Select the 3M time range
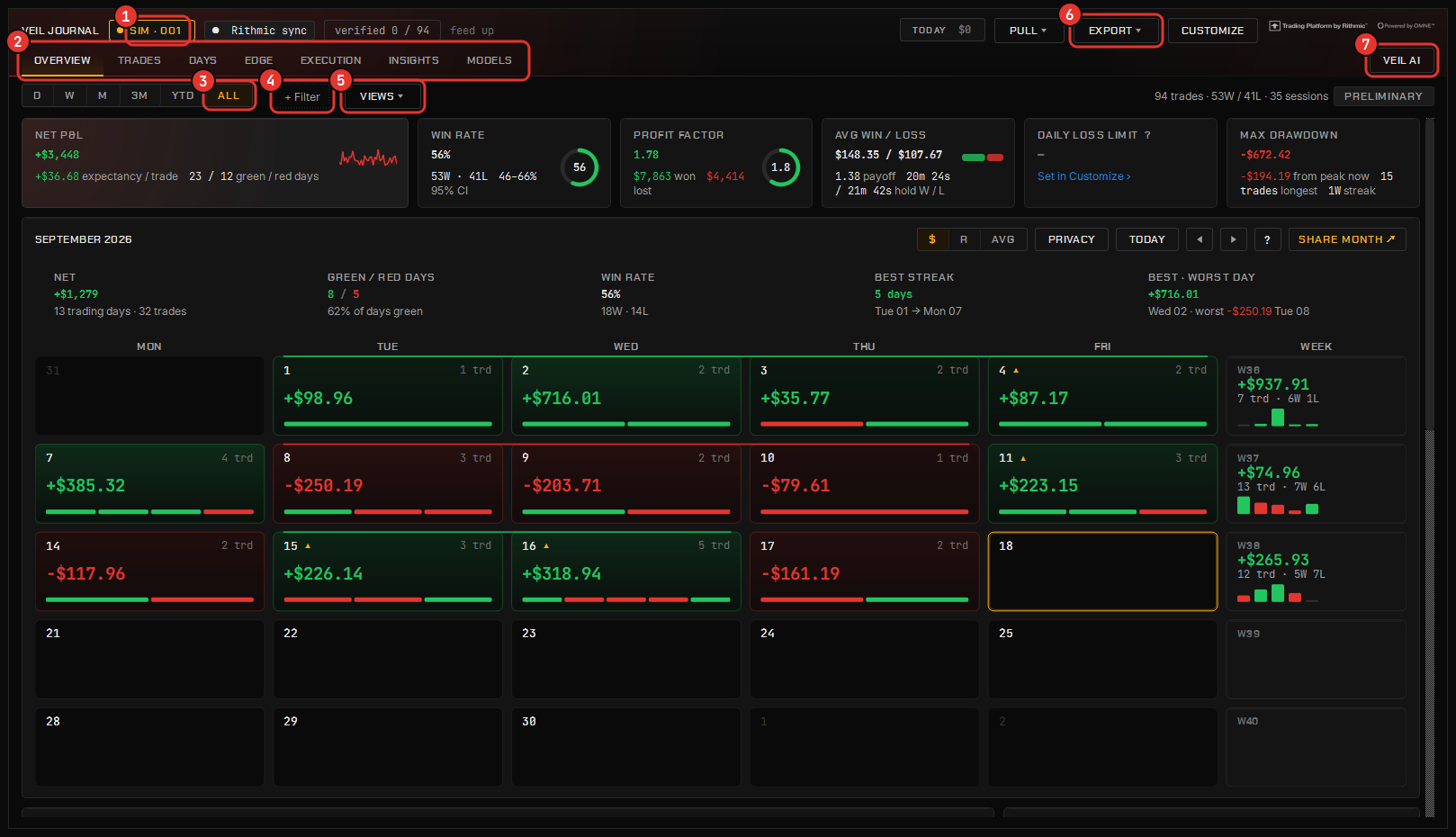Viewport: 1456px width, 837px height. point(139,95)
